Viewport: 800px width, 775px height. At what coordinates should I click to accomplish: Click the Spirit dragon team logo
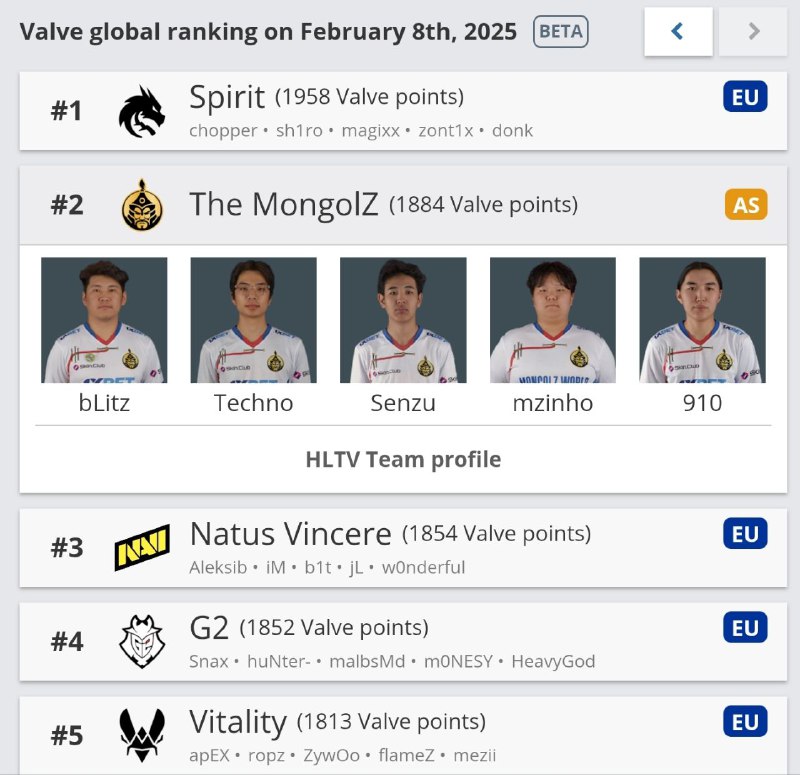pos(141,111)
